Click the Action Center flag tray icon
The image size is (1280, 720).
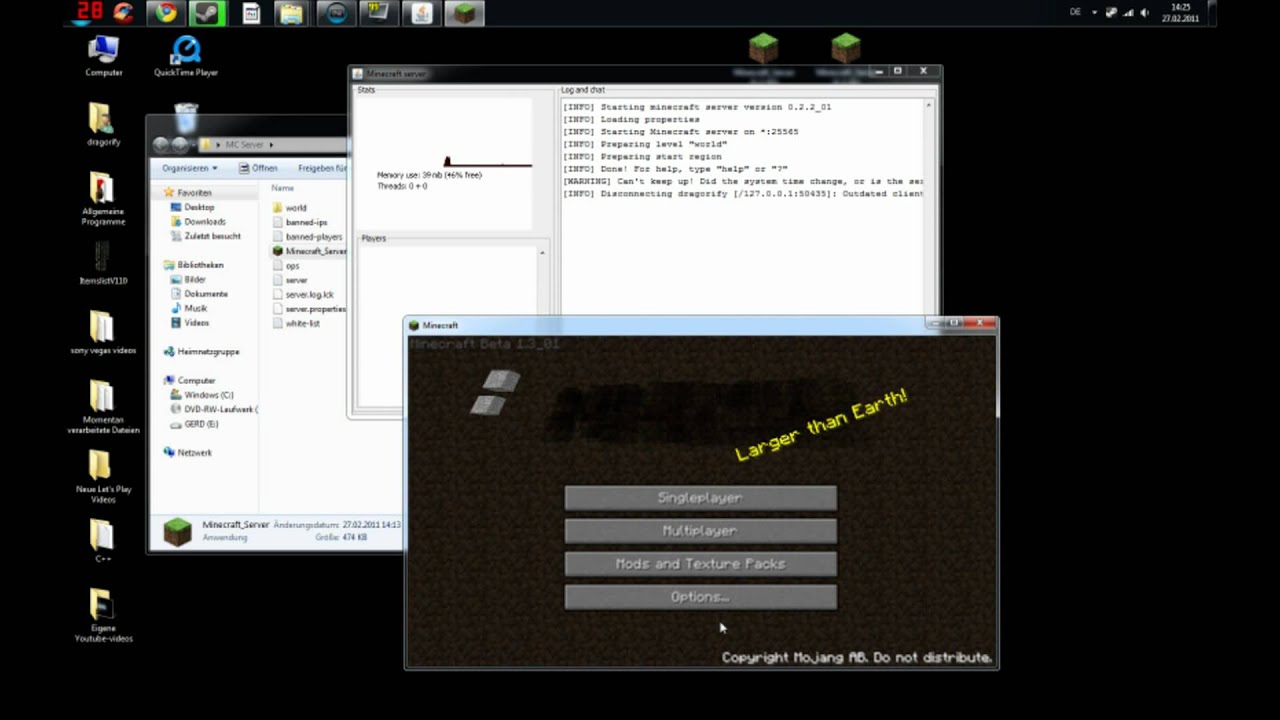coord(1110,13)
